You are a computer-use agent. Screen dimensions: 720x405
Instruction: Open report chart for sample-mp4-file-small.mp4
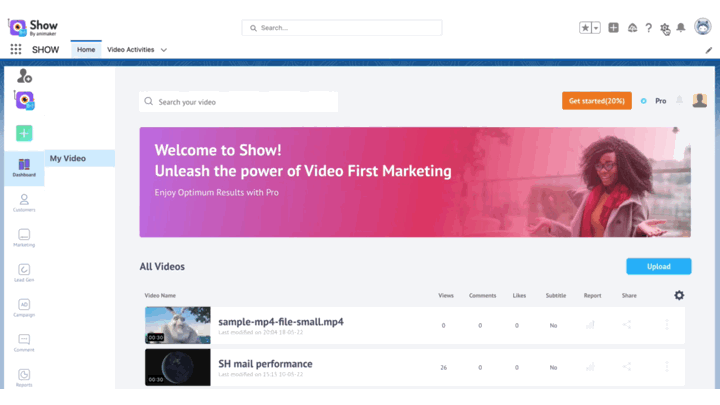pyautogui.click(x=591, y=325)
